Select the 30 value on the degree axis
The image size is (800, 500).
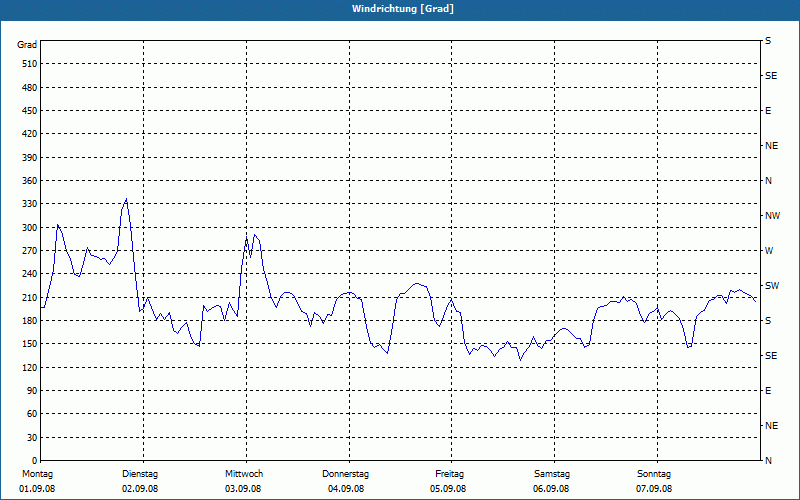[32, 438]
